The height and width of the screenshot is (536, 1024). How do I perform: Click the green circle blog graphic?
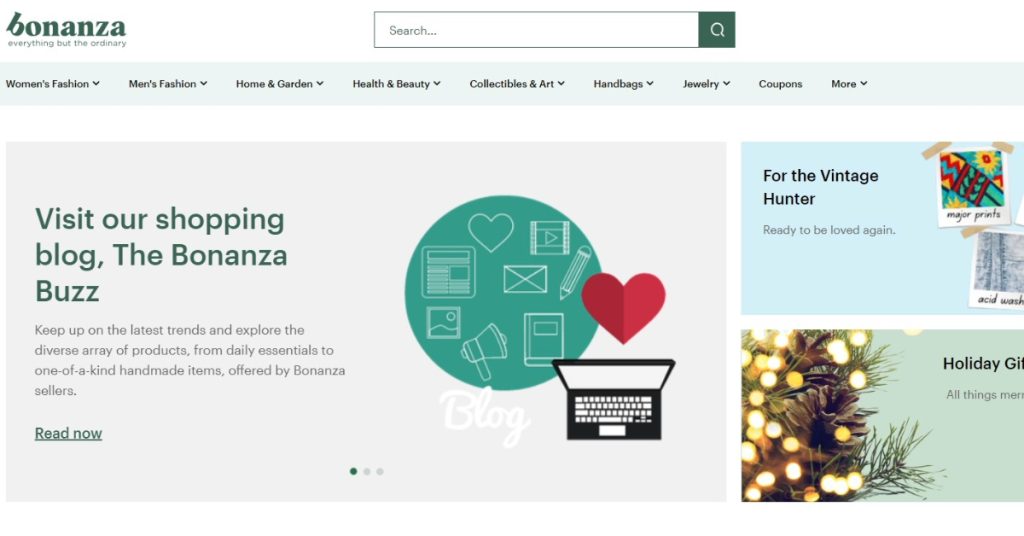(502, 292)
